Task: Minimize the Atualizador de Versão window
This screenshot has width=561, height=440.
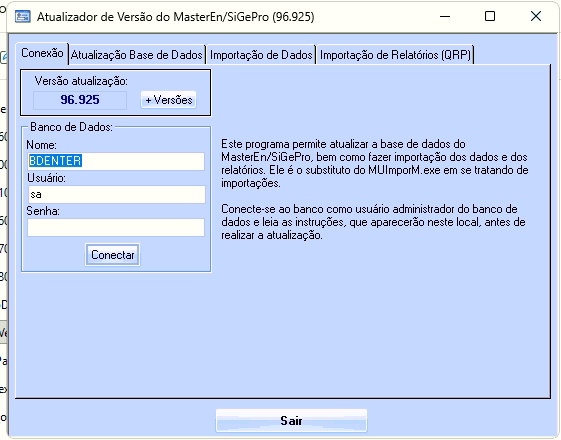Action: coord(445,16)
